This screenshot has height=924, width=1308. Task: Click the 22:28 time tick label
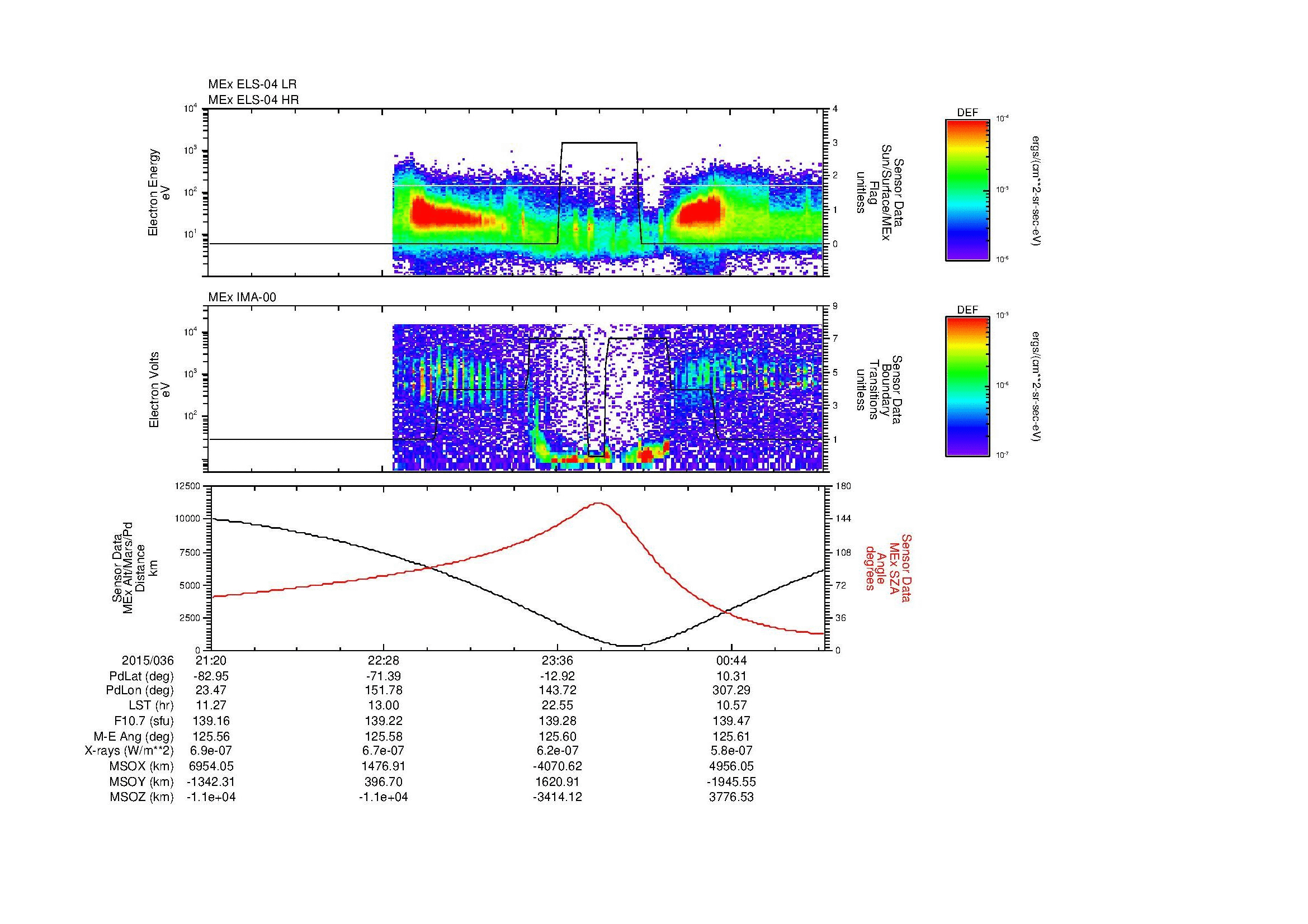tap(384, 660)
